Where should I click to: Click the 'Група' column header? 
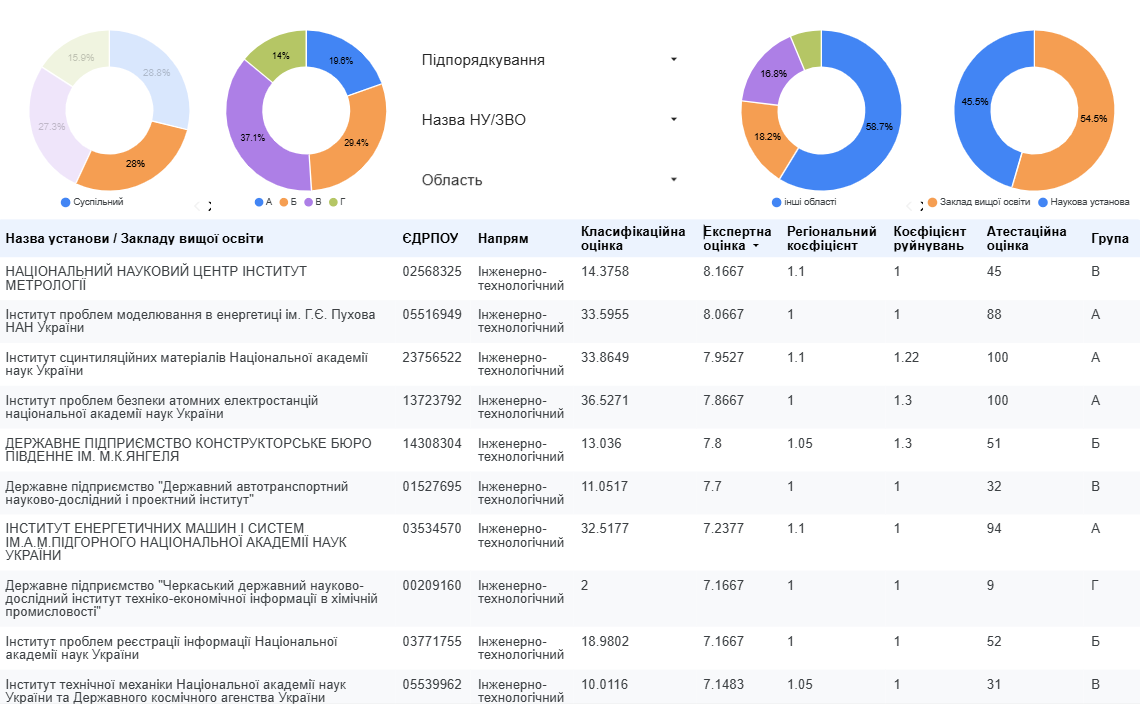[1109, 239]
